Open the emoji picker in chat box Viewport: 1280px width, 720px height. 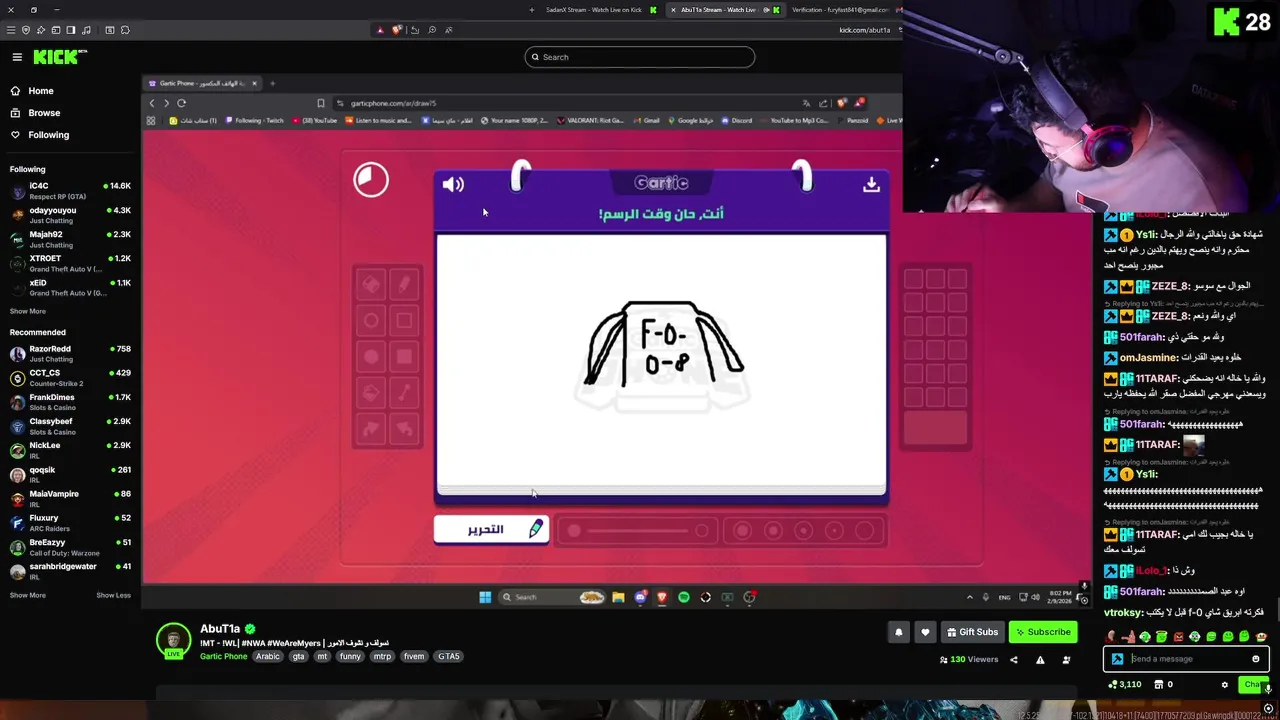[1256, 659]
